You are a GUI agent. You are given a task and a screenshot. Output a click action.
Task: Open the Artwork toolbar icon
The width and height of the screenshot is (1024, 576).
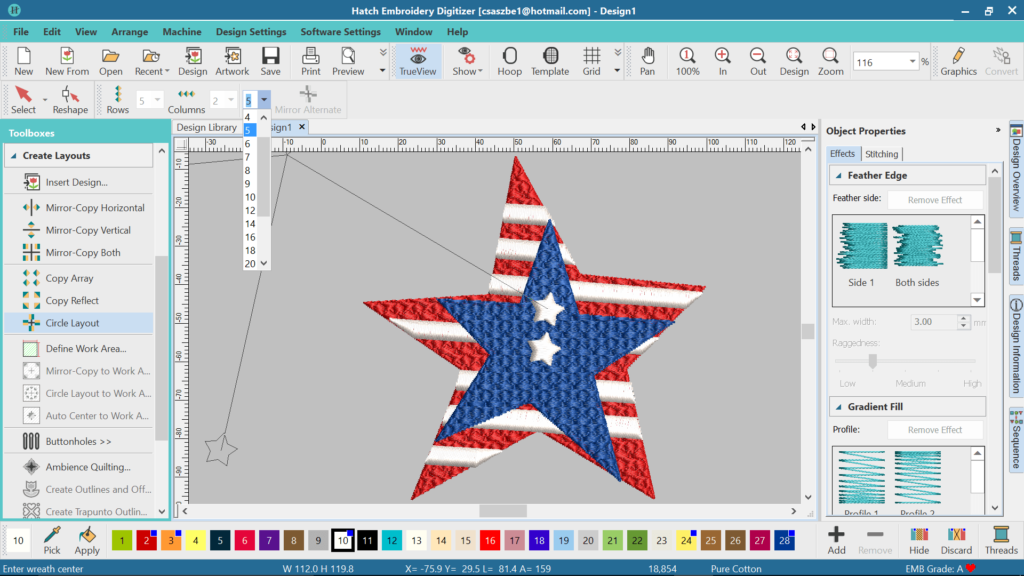click(x=232, y=60)
